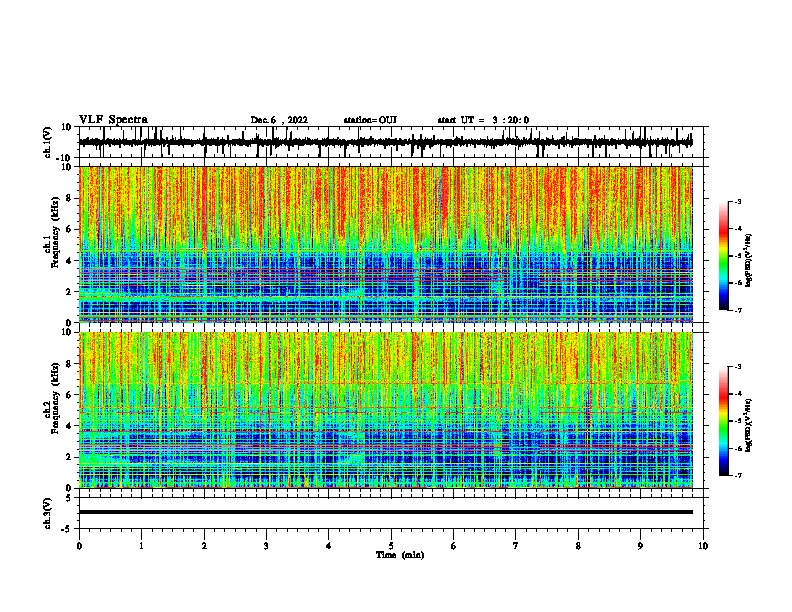Click the "4" kHz tick on ch.1 frequency axis

pos(70,261)
